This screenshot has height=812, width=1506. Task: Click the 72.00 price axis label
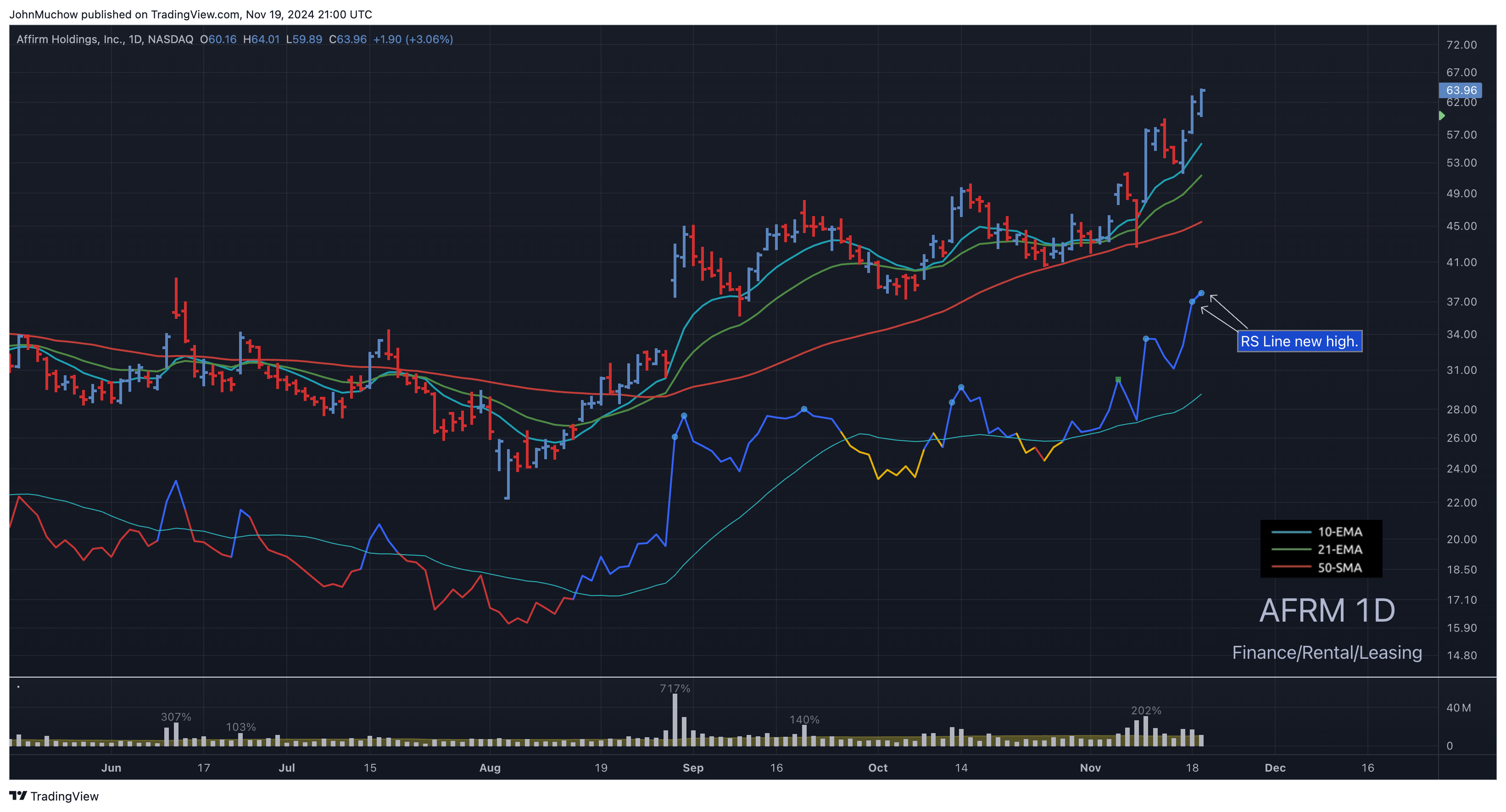click(x=1461, y=45)
